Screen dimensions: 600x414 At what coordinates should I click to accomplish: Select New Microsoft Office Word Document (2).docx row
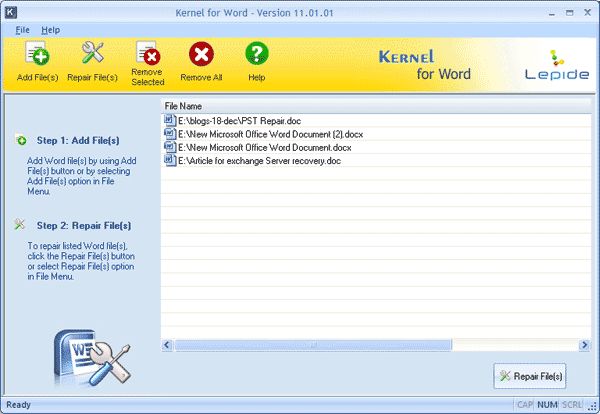click(376, 134)
